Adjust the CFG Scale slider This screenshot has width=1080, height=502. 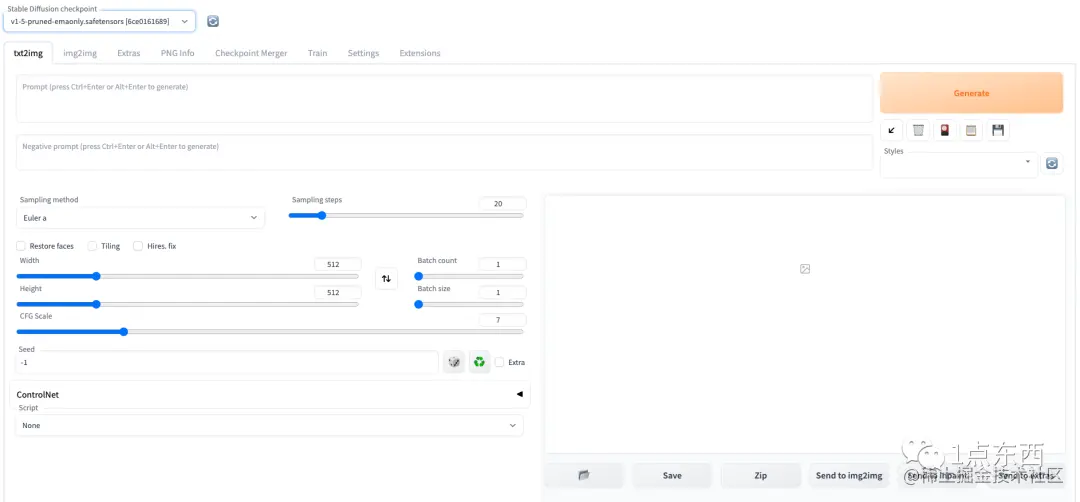pyautogui.click(x=269, y=332)
